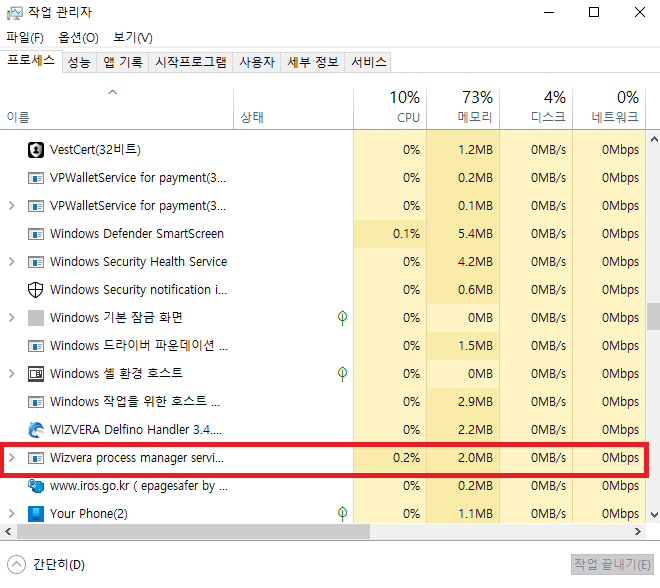Click the Windows Security notification shield icon
This screenshot has width=660, height=588.
click(x=36, y=290)
